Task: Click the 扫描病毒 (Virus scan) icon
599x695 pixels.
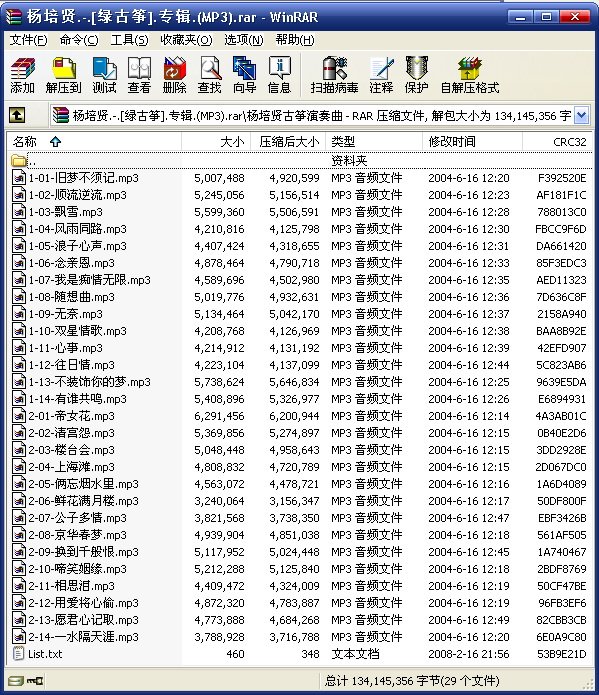Action: pos(335,69)
